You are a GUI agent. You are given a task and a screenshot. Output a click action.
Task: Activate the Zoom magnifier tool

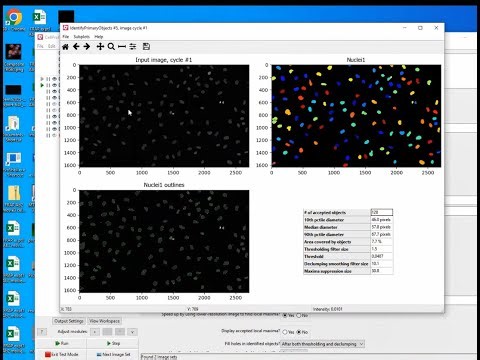pos(111,47)
